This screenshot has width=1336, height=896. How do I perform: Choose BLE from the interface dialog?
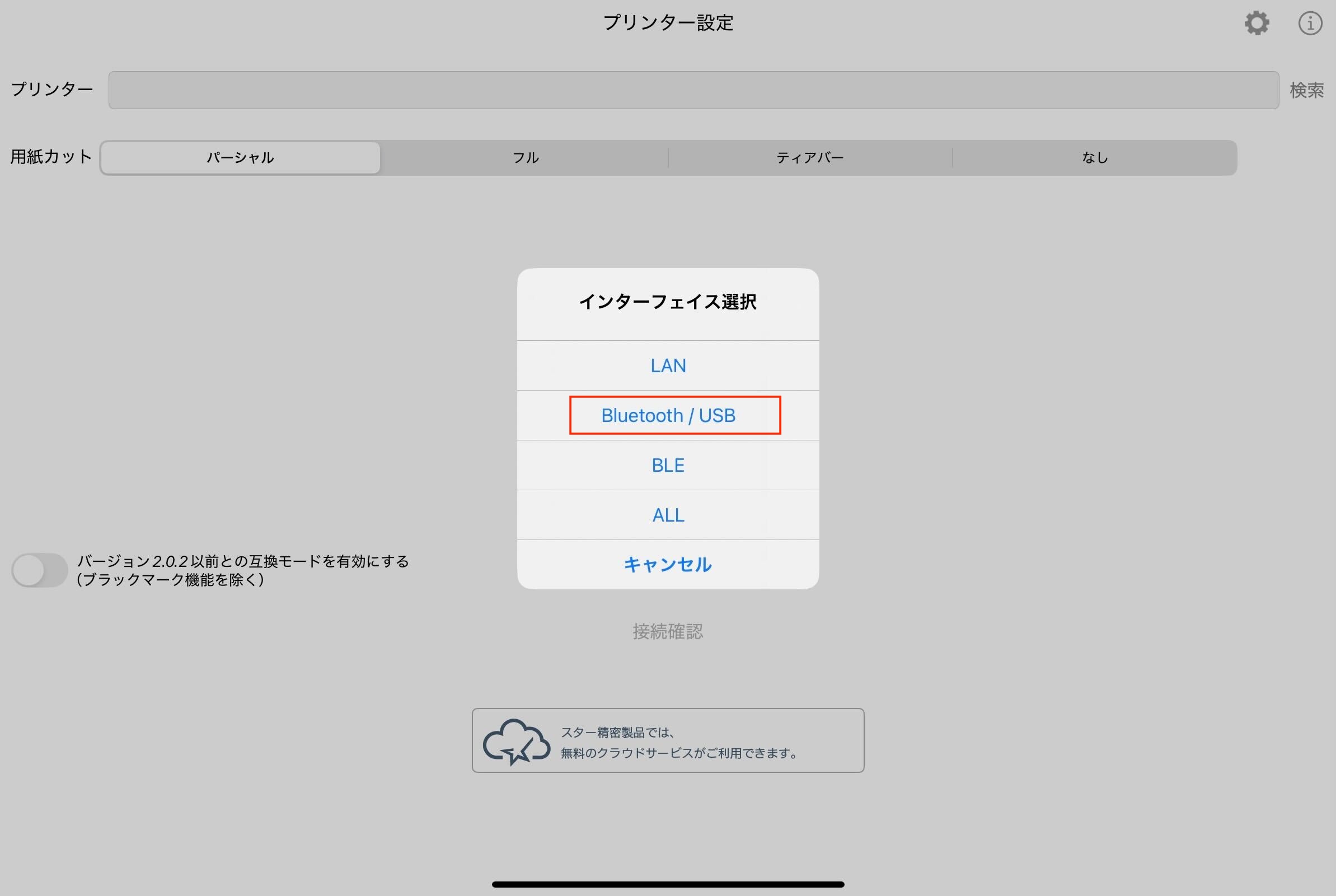pyautogui.click(x=668, y=465)
